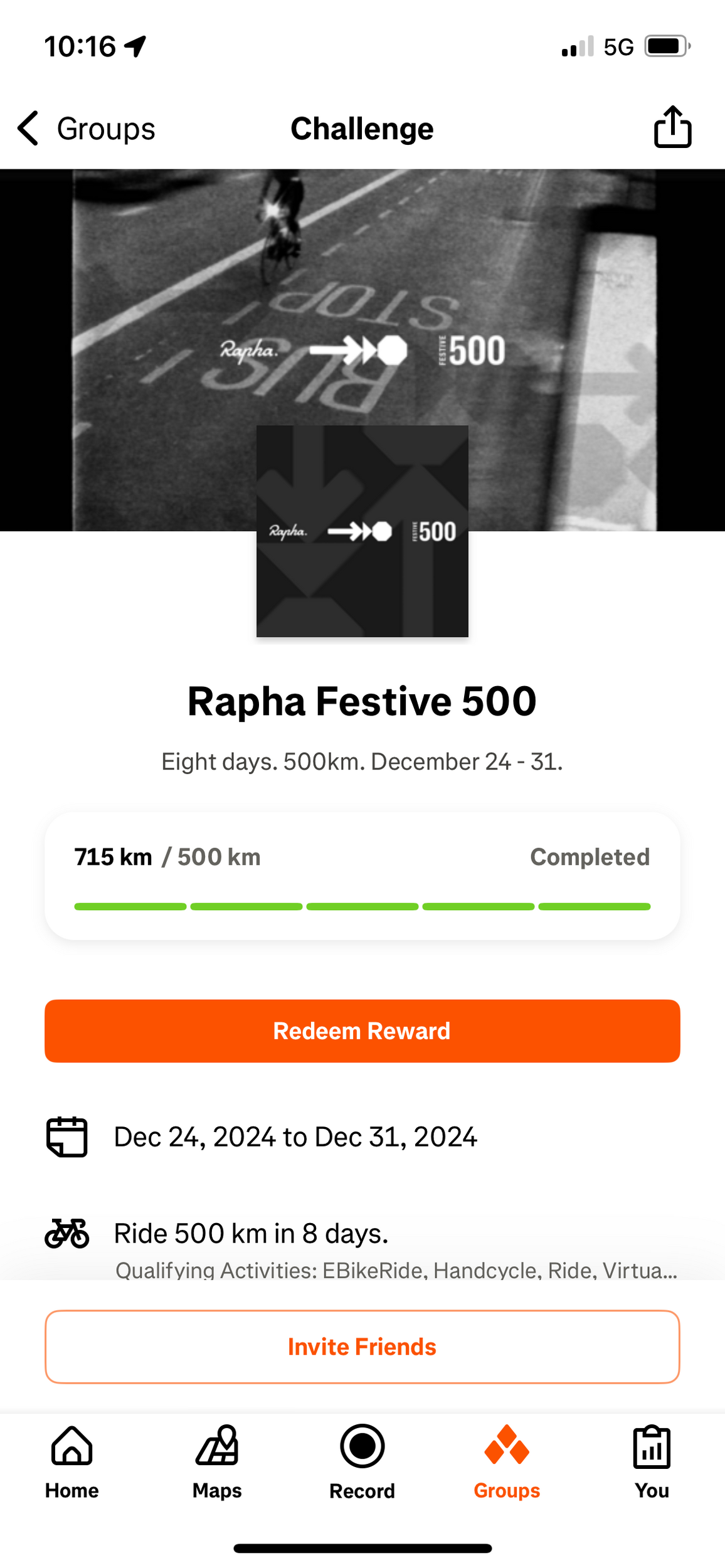Tap the calendar icon by challenge dates

click(x=66, y=1136)
